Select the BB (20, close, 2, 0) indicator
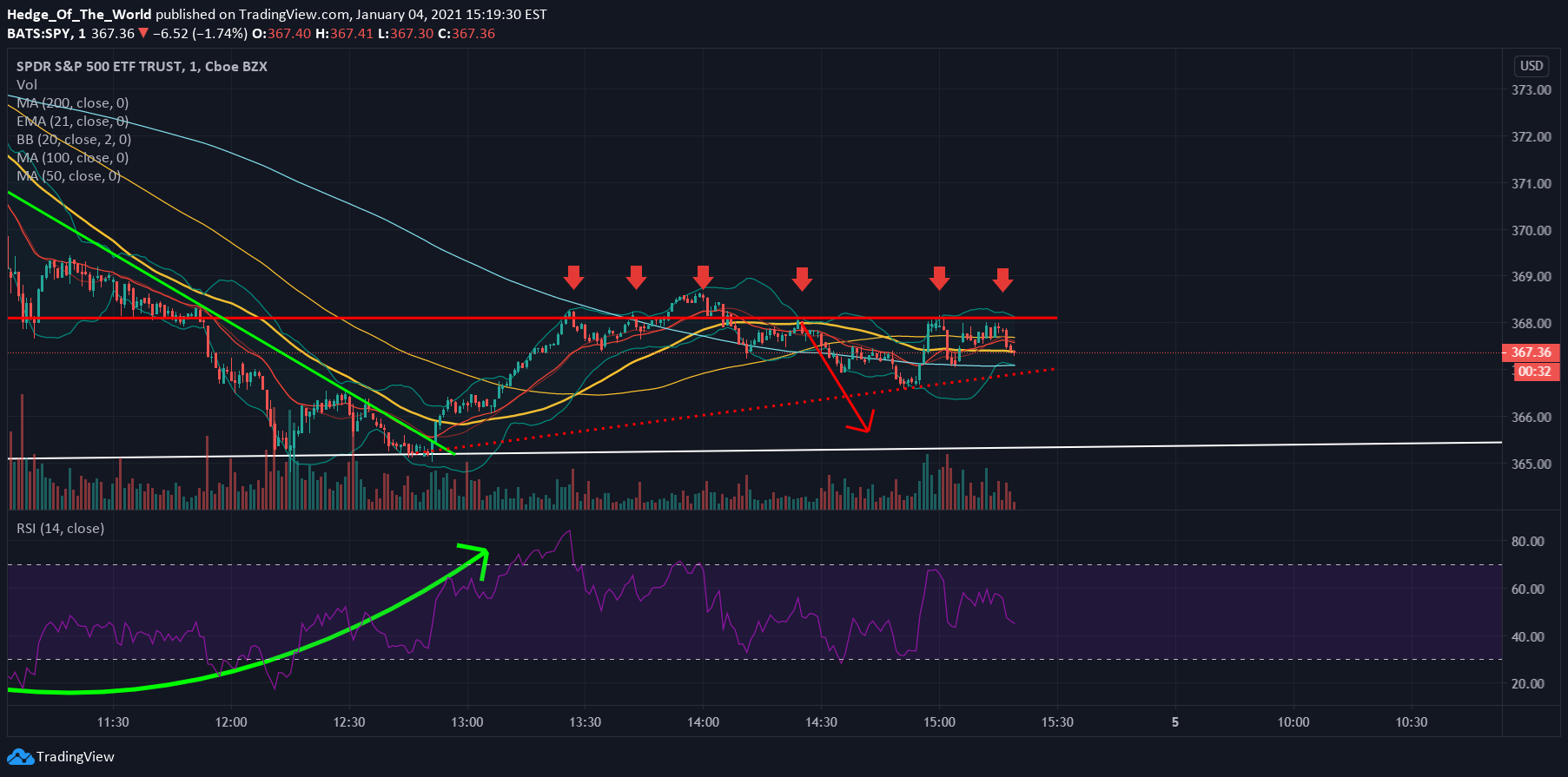Viewport: 1568px width, 777px height. tap(74, 140)
